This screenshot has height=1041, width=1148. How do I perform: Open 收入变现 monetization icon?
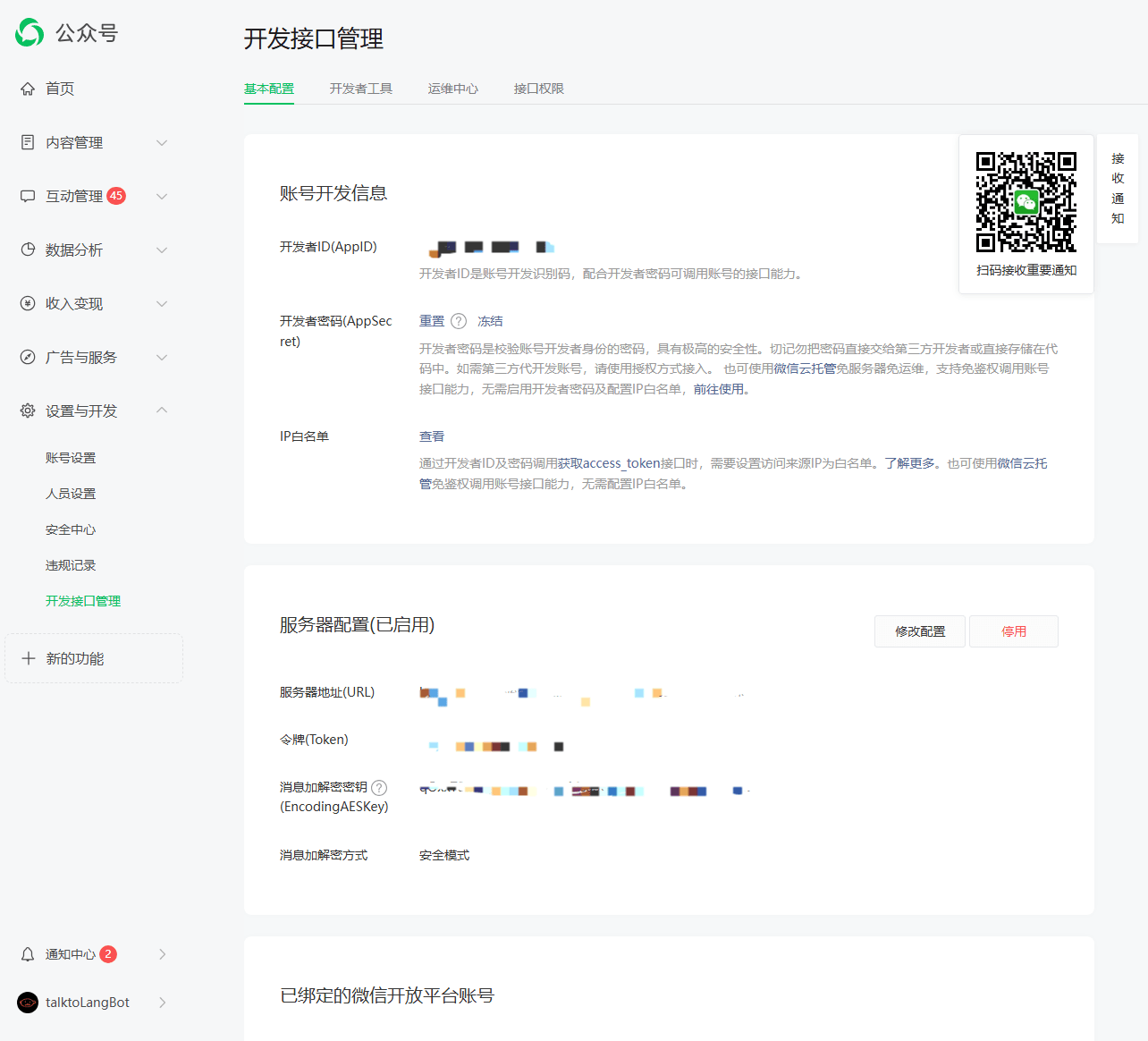(x=27, y=303)
